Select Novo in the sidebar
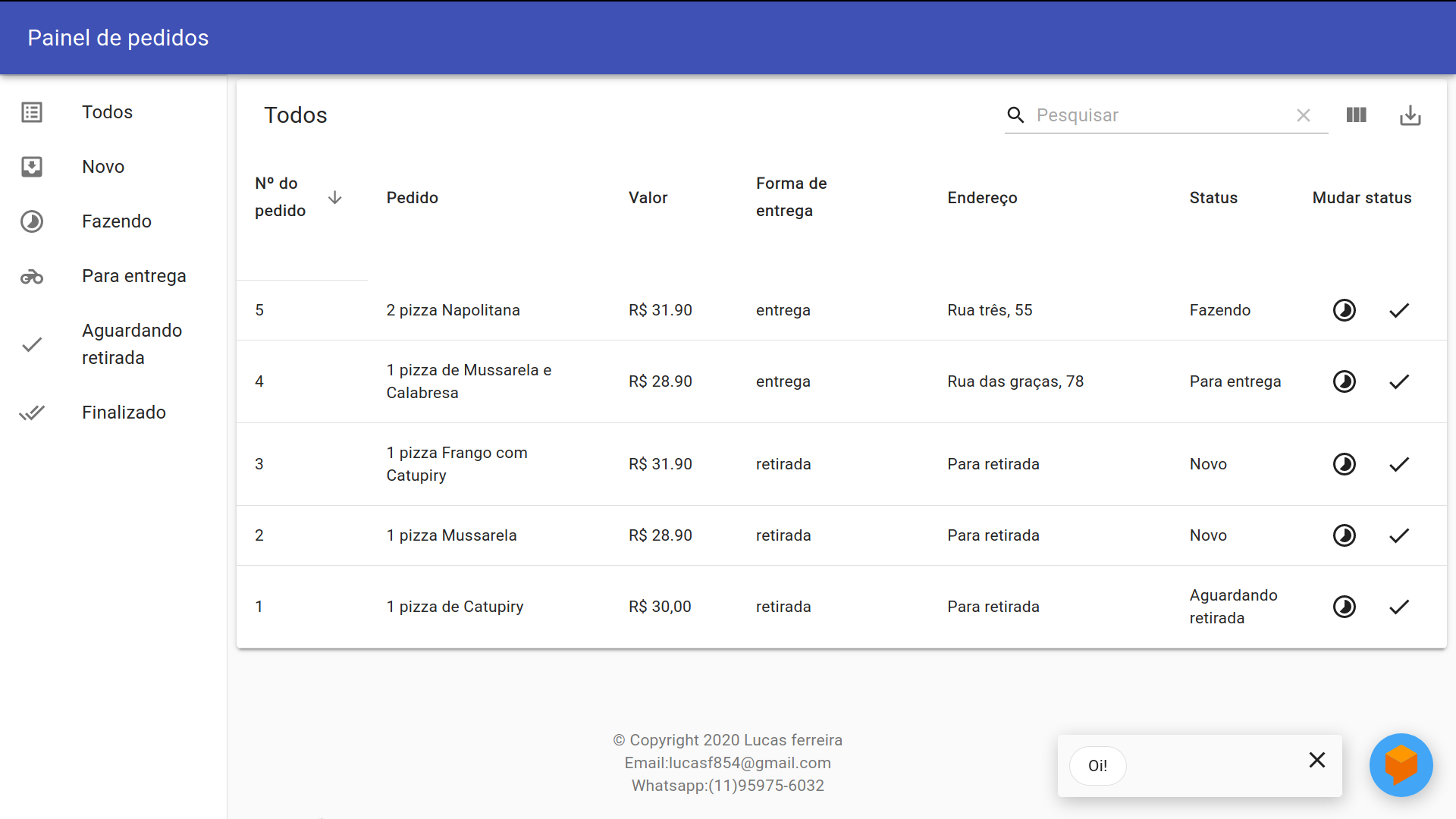Screen dimensions: 1456x819 [x=103, y=167]
